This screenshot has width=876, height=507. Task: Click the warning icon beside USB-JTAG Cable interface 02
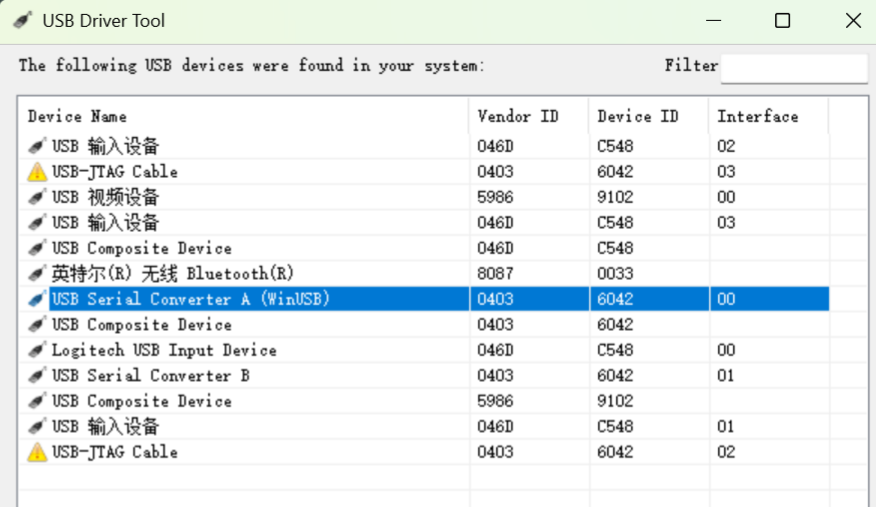(37, 452)
